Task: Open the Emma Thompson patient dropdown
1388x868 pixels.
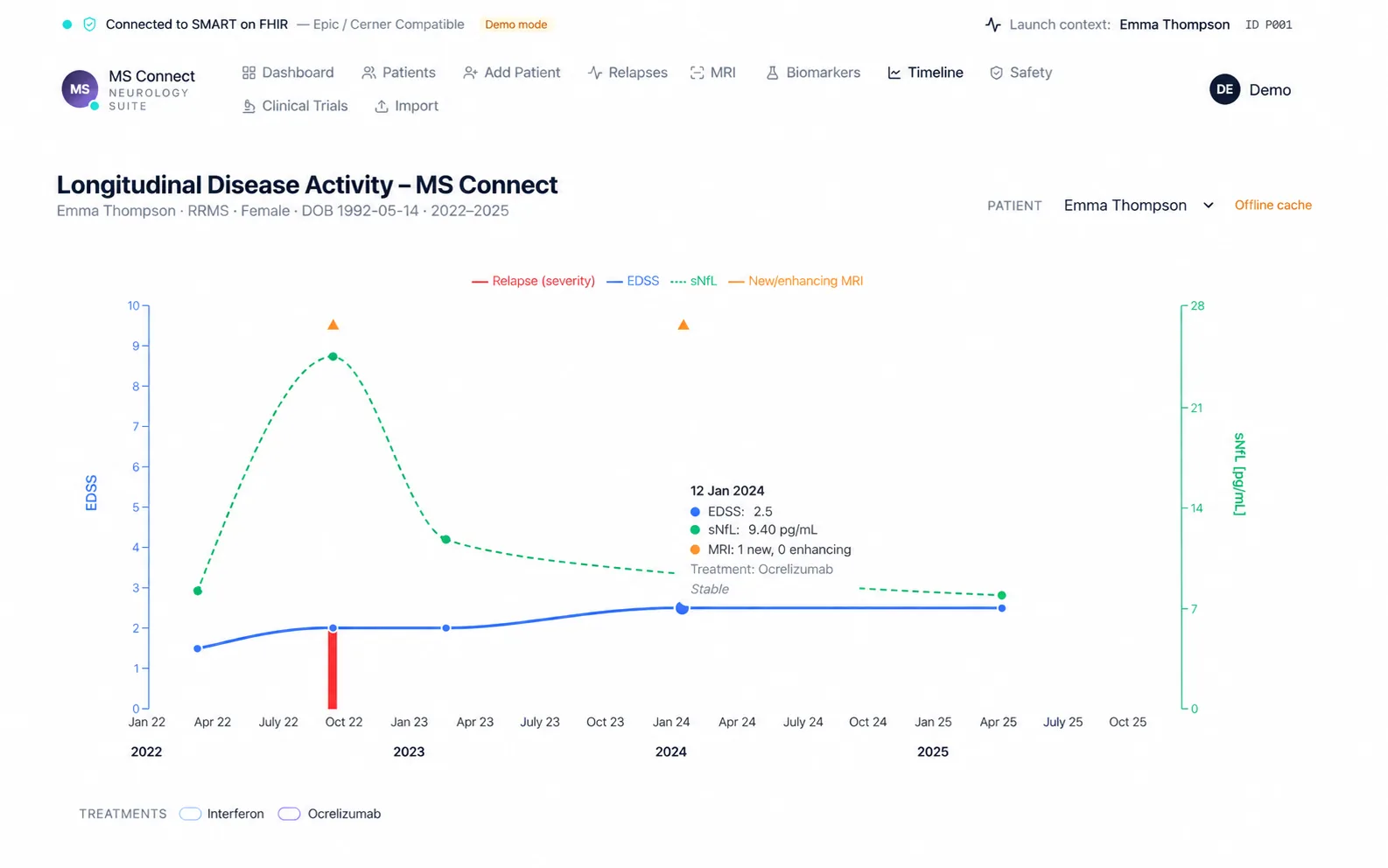Action: (1139, 206)
